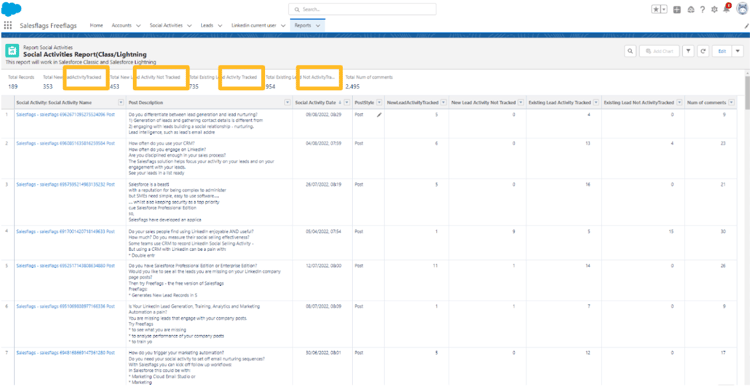The width and height of the screenshot is (750, 386).
Task: Click the Favorites star icon
Action: pos(655,10)
